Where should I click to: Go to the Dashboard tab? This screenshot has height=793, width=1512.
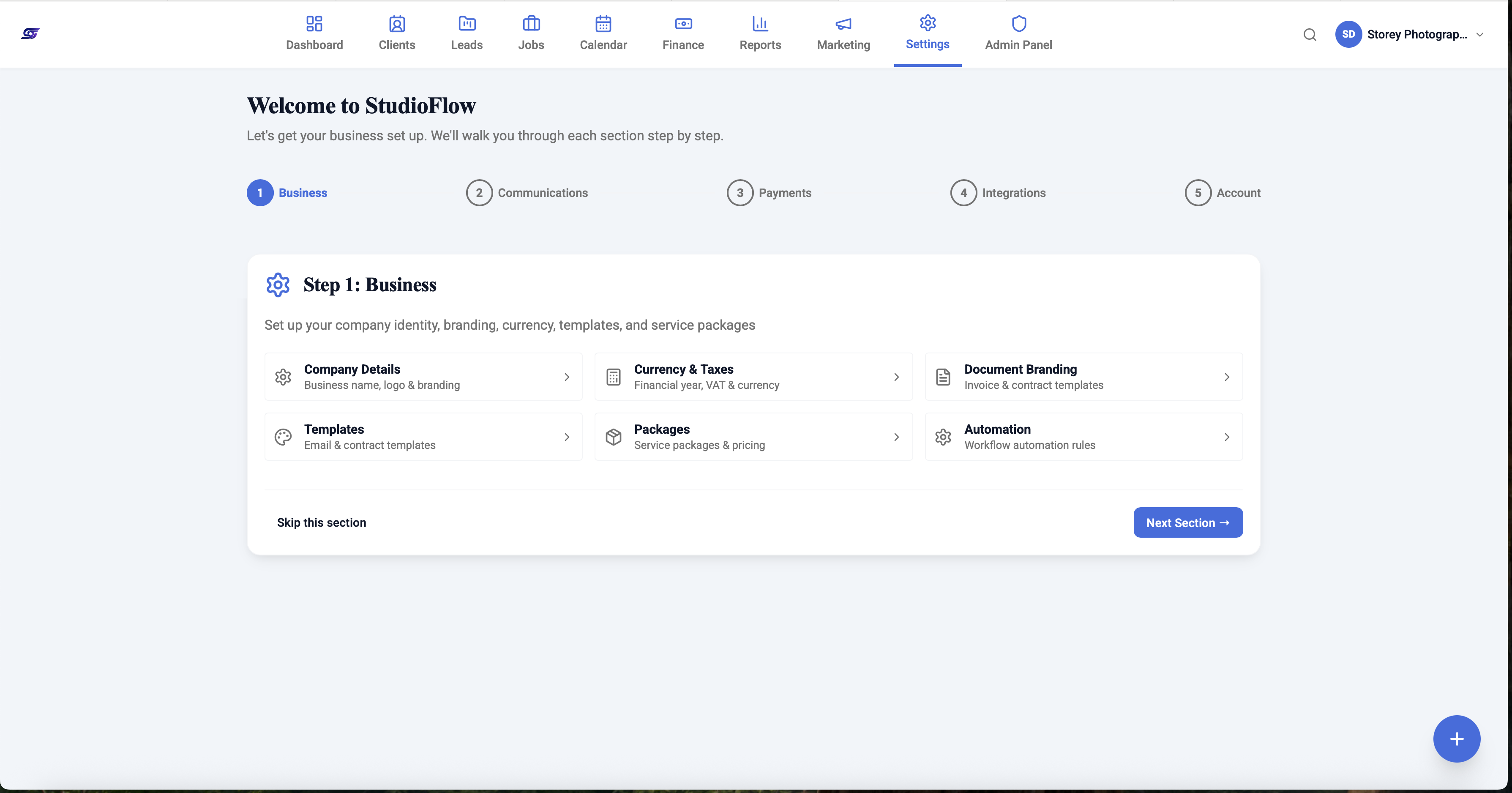pos(314,34)
